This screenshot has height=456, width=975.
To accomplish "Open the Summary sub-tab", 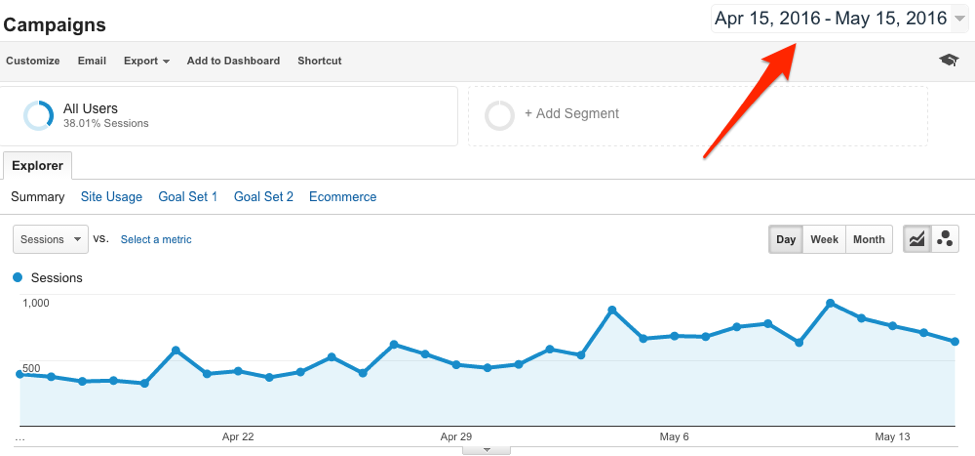I will (x=38, y=197).
